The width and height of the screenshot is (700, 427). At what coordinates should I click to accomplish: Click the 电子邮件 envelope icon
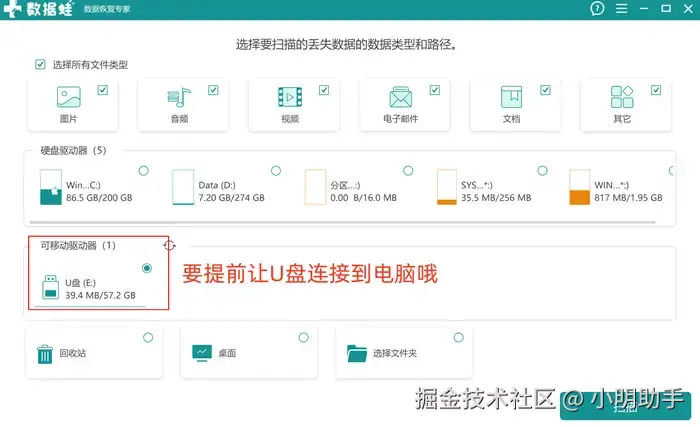pos(400,97)
